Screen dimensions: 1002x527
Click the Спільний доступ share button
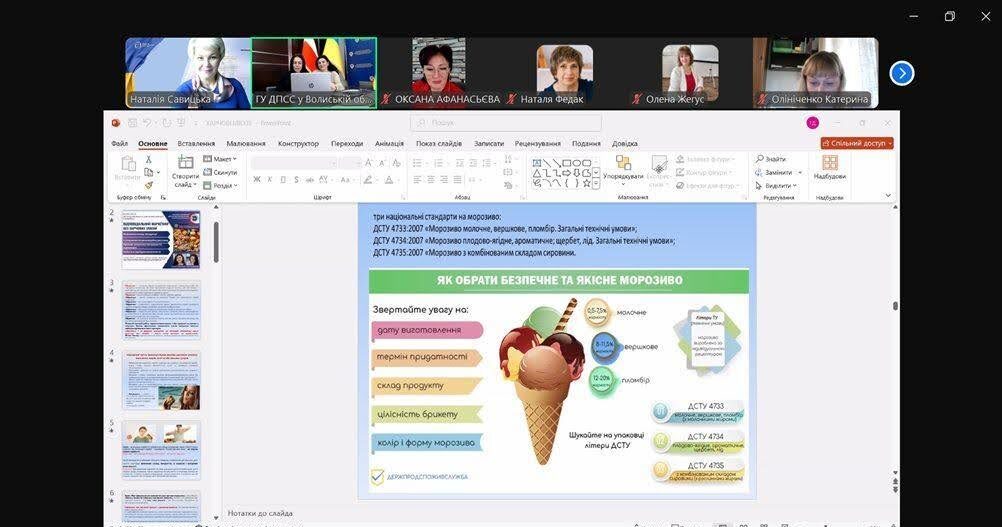coord(857,143)
